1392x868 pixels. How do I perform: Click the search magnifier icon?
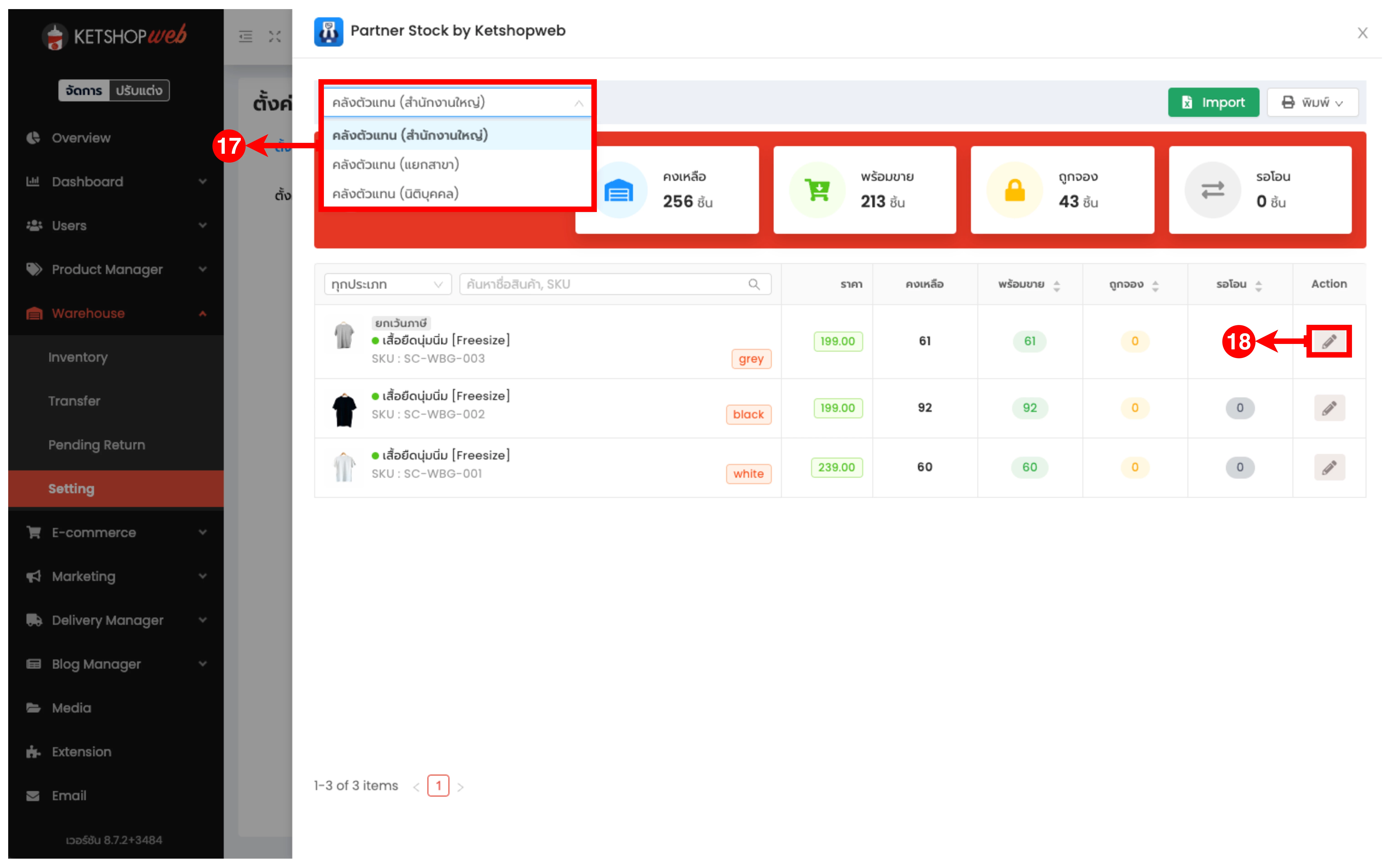[x=754, y=284]
